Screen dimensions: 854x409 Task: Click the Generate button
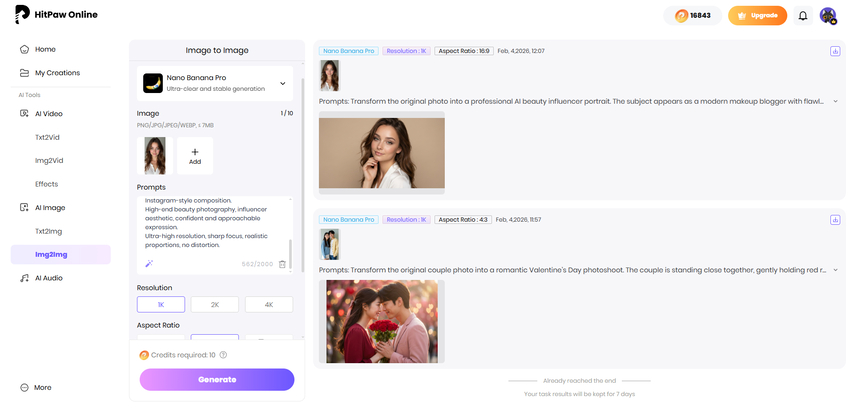[x=217, y=380]
